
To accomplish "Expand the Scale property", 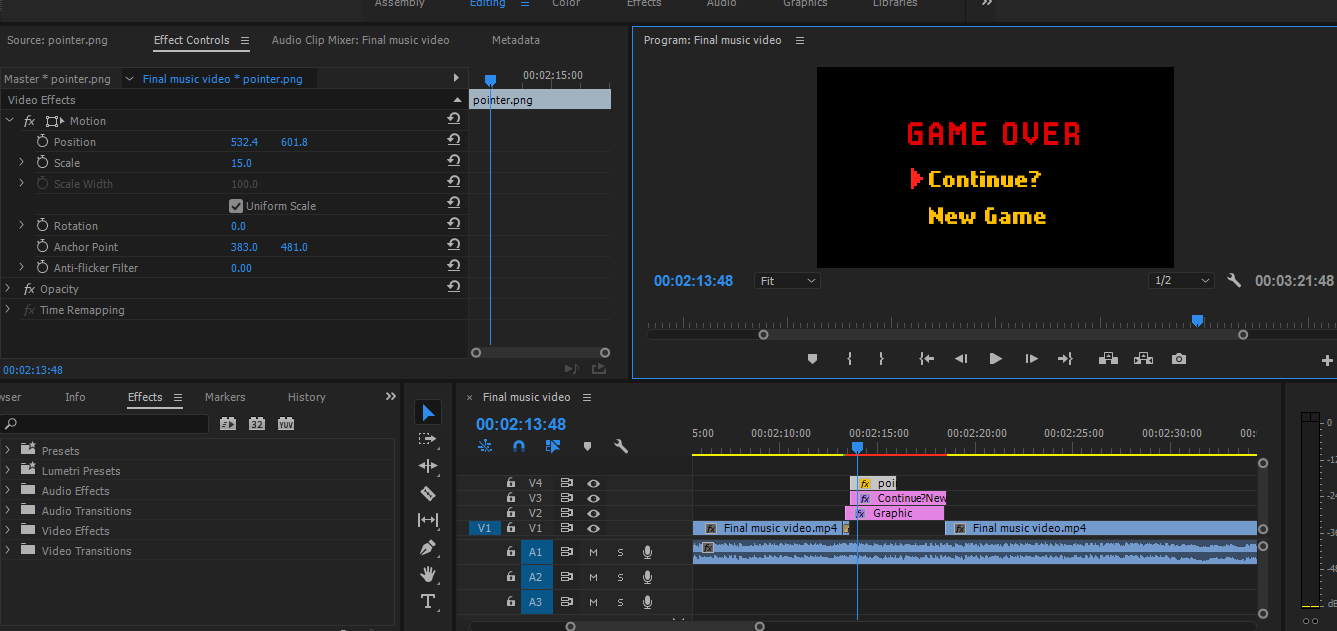I will coord(22,162).
